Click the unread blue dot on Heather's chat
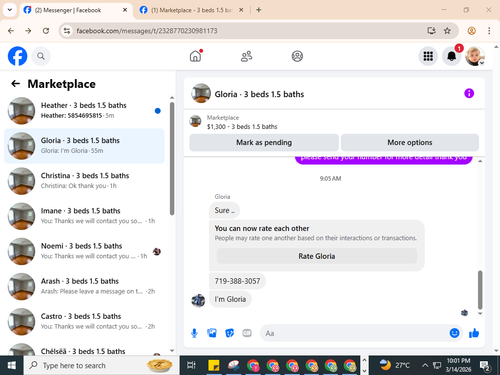The width and height of the screenshot is (500, 375). [158, 111]
